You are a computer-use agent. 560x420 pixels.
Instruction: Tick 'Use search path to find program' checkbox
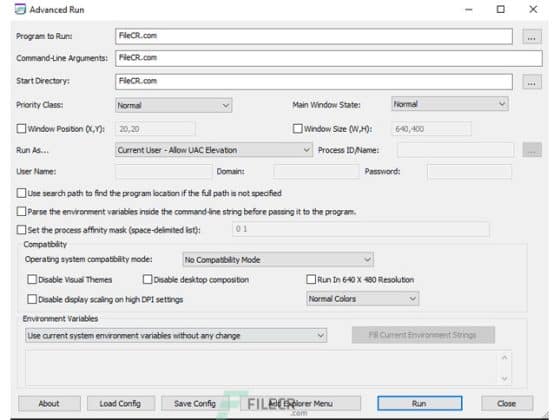[x=21, y=193]
